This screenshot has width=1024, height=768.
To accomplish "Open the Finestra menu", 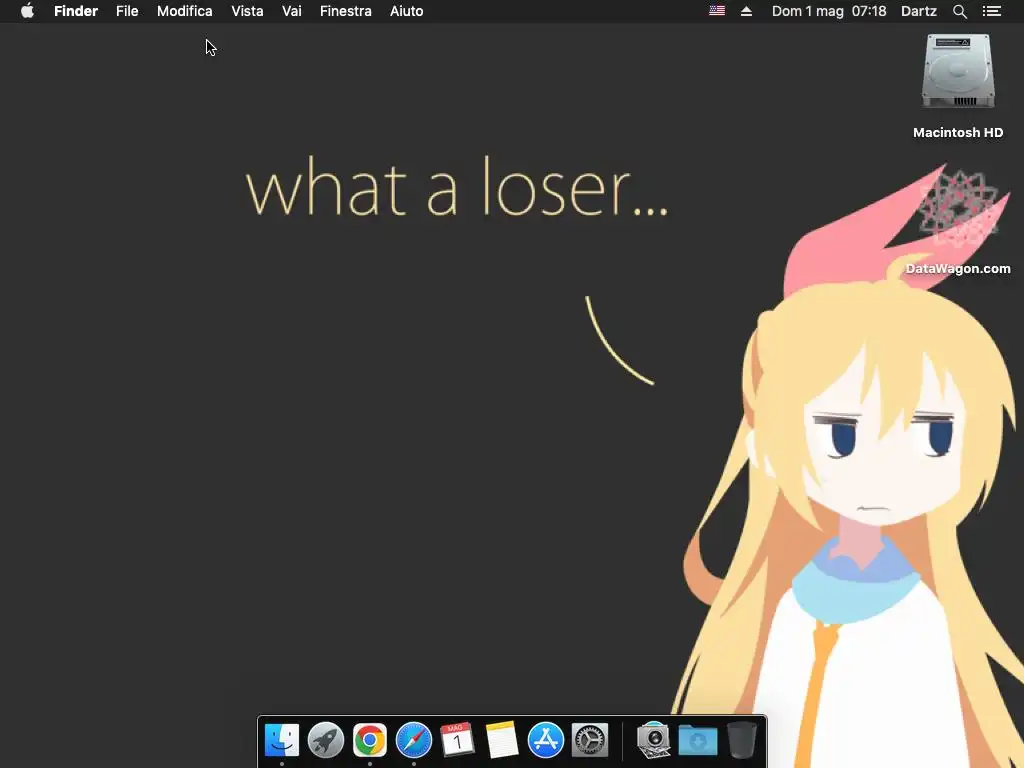I will click(345, 11).
